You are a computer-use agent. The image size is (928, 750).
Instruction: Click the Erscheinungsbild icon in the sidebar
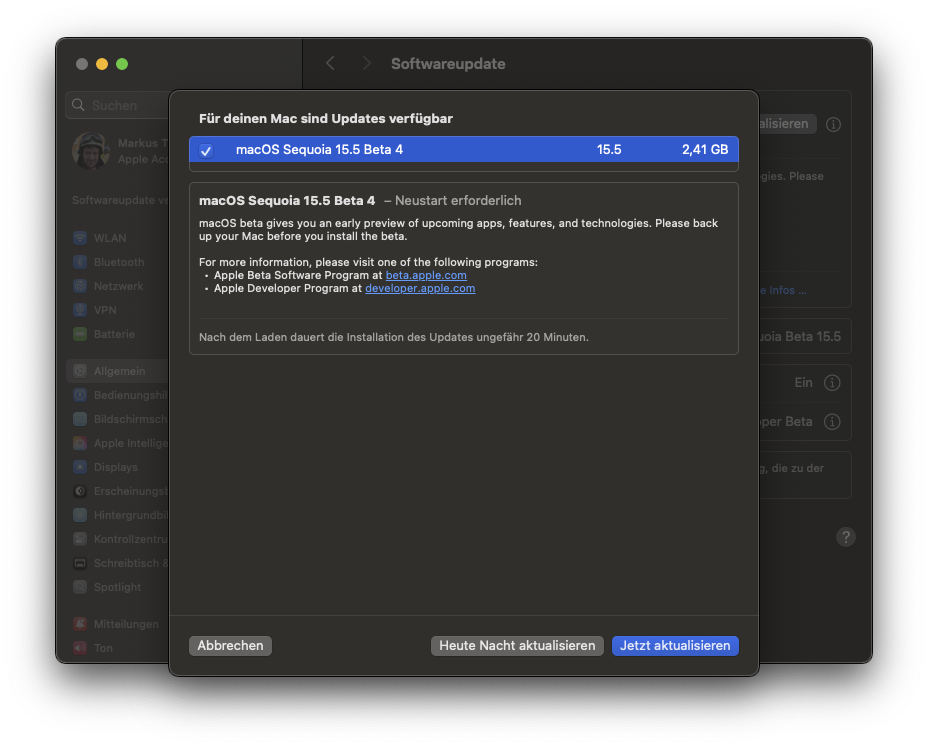(80, 491)
